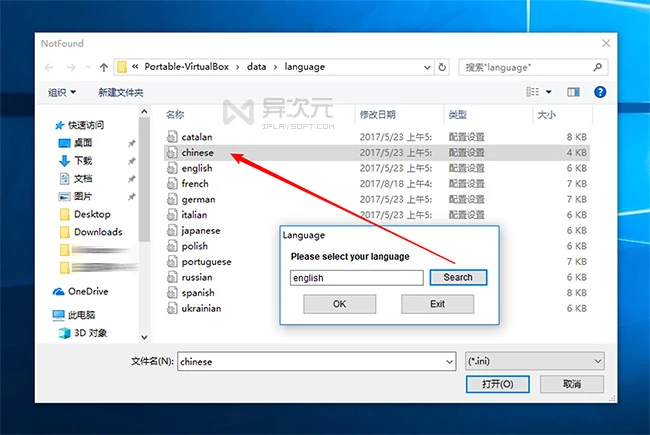Viewport: 650px width, 435px height.
Task: Open help via question mark icon
Action: pyautogui.click(x=600, y=92)
